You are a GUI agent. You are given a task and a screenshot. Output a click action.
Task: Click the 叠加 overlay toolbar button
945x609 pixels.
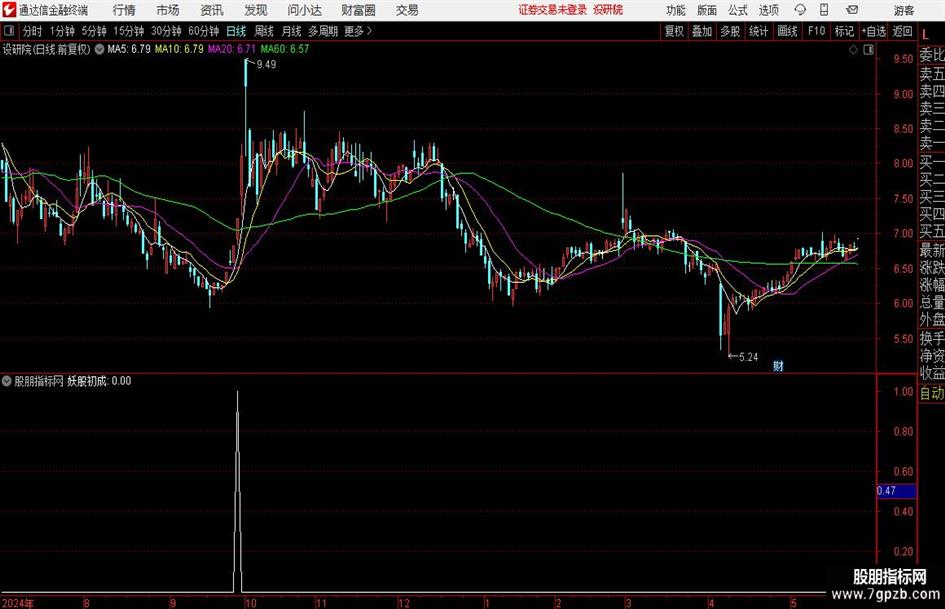point(702,31)
